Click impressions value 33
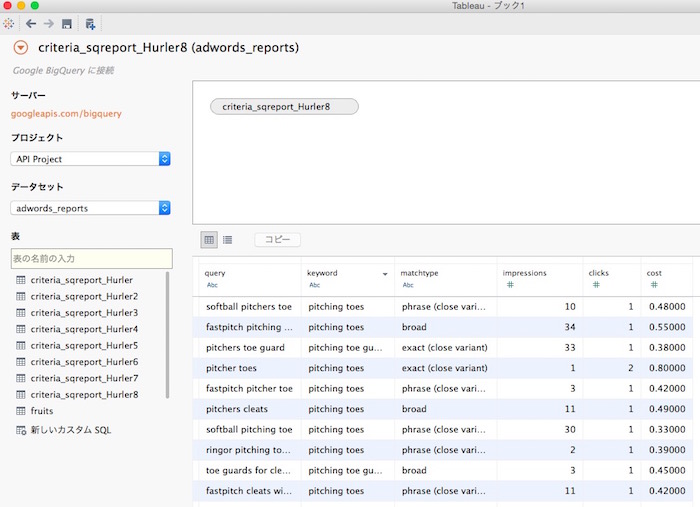This screenshot has height=507, width=700. coord(570,348)
